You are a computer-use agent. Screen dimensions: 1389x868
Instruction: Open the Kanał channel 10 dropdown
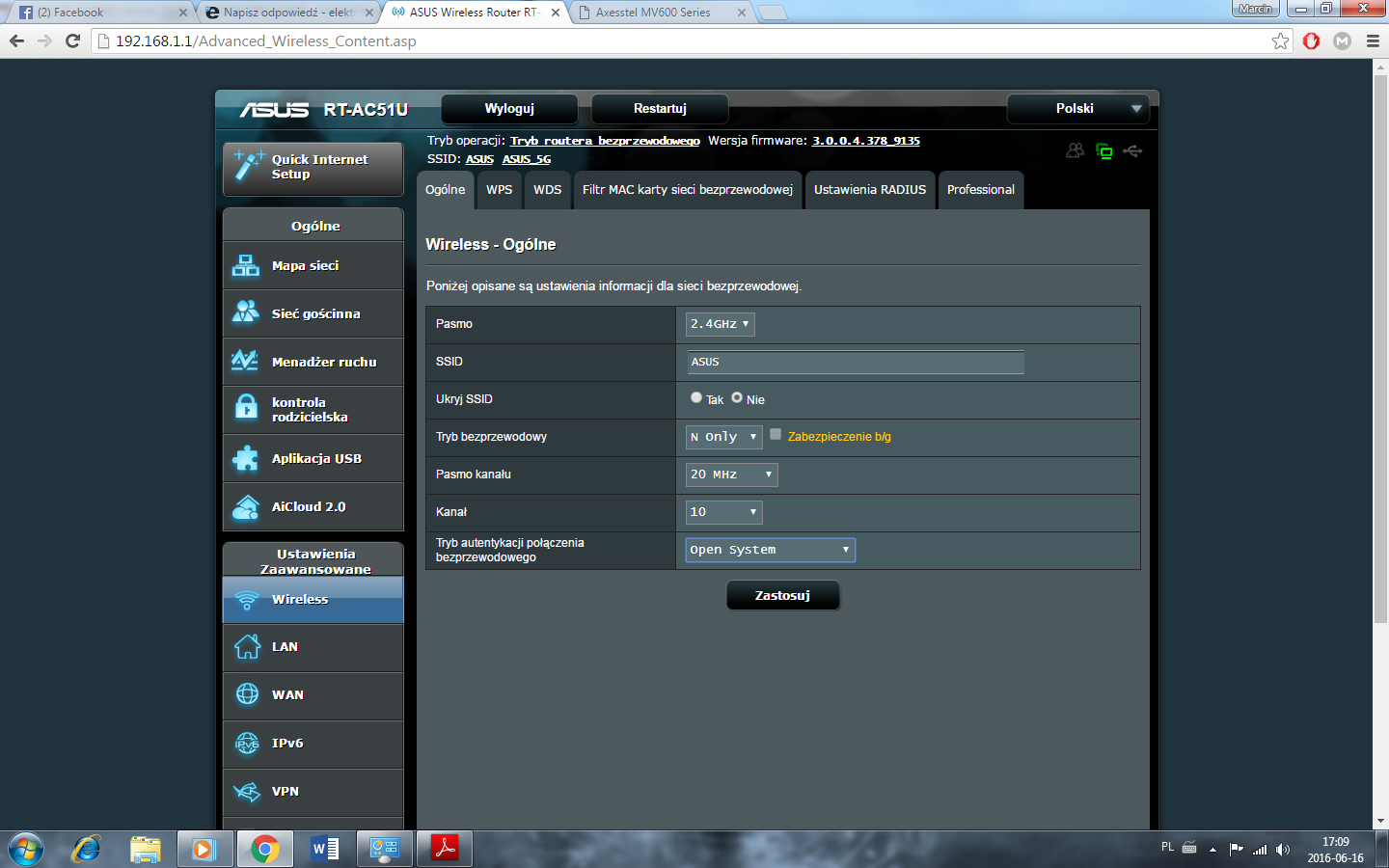tap(723, 512)
